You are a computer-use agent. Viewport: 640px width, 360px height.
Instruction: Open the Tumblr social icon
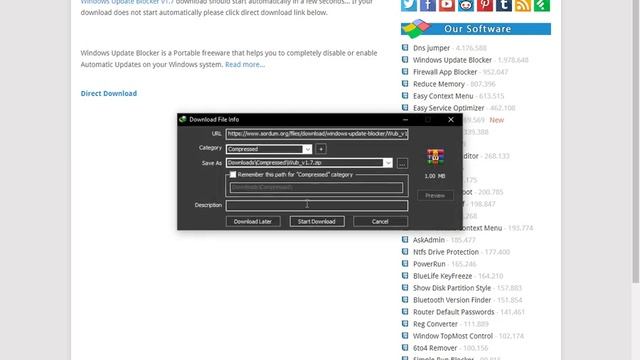tap(504, 5)
